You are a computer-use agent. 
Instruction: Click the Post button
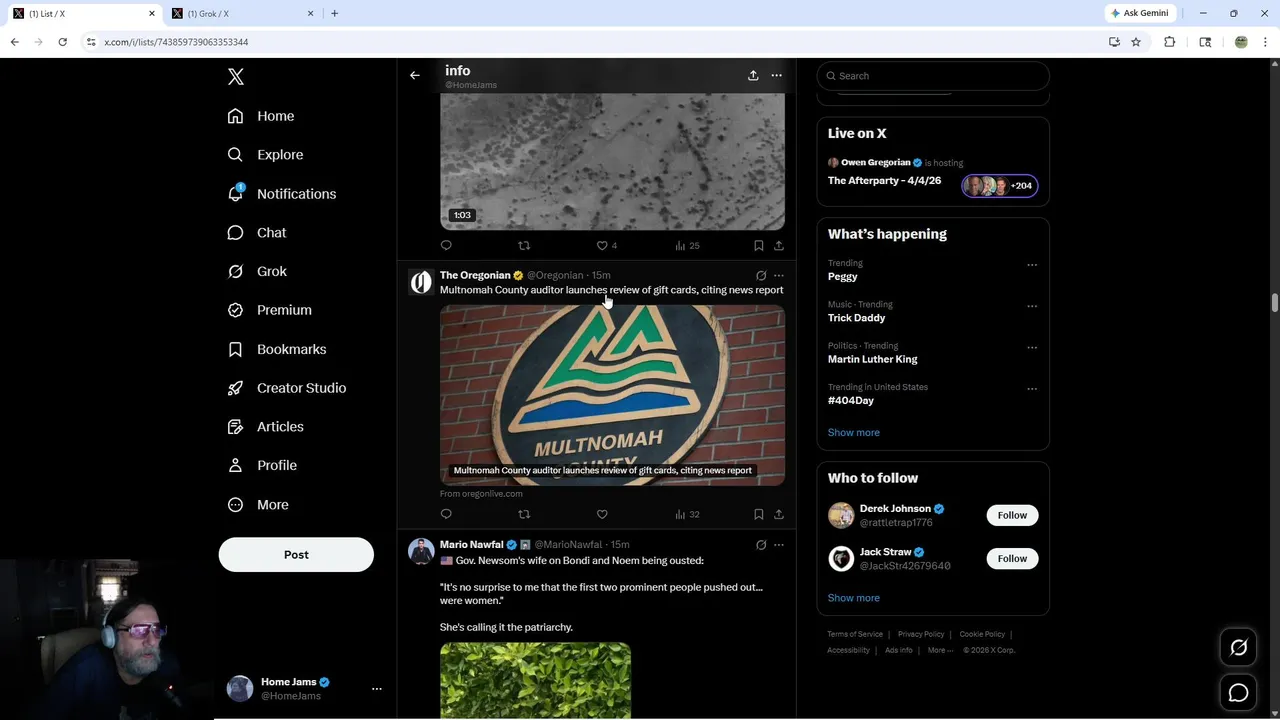pos(296,555)
